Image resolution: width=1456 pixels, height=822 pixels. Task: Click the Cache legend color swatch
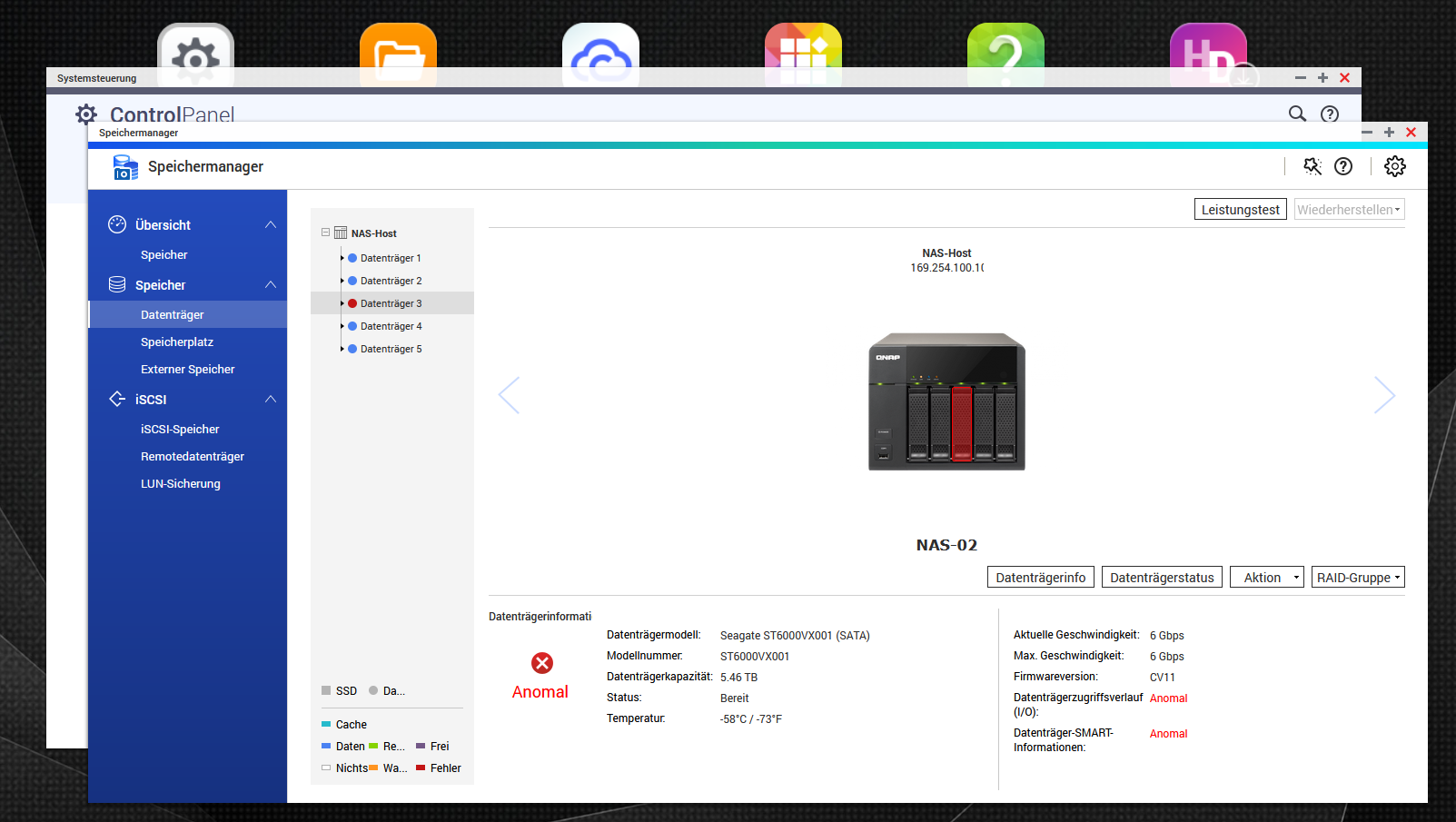[x=326, y=724]
